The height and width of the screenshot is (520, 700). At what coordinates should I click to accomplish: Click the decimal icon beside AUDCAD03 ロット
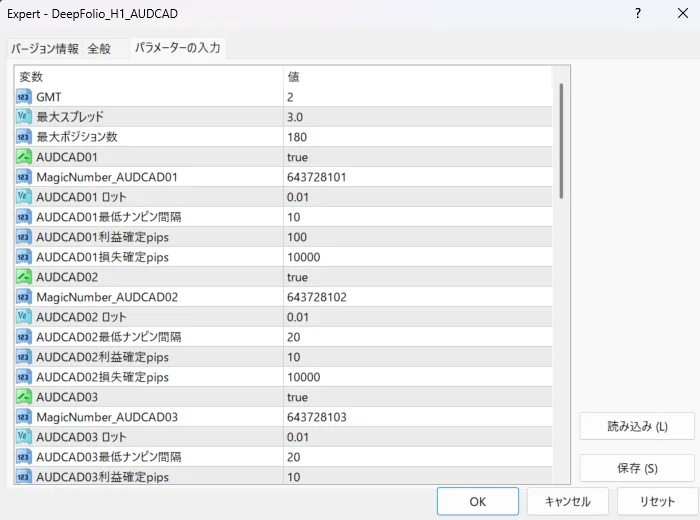point(24,437)
